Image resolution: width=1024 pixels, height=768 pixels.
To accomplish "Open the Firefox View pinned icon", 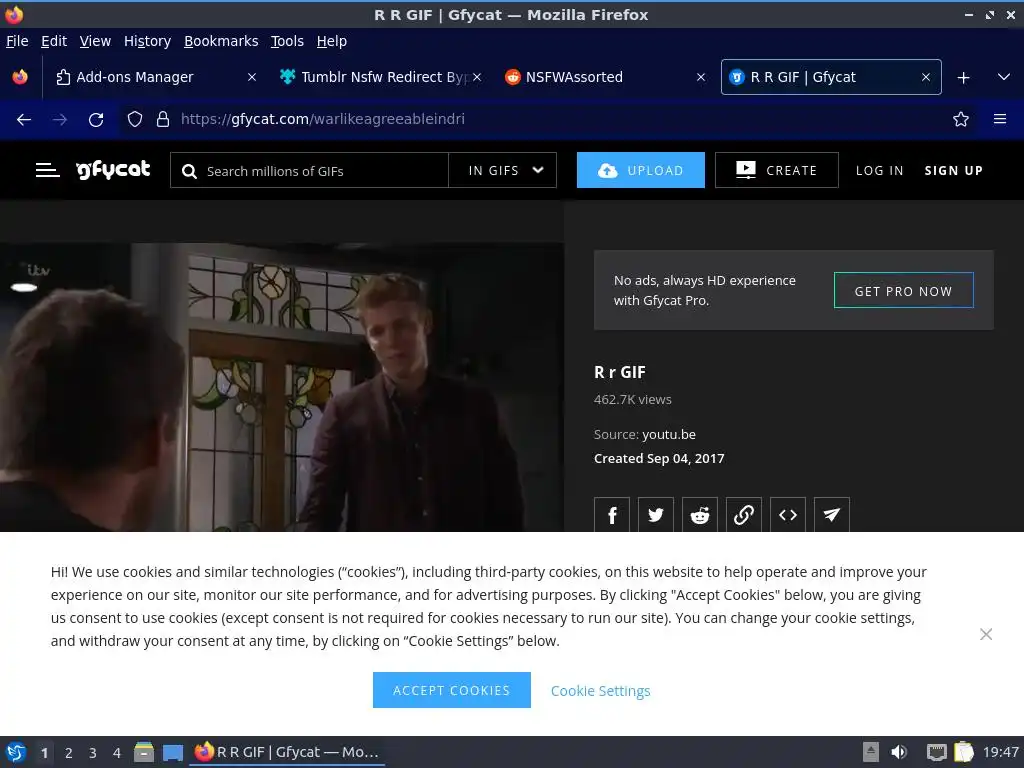I will pyautogui.click(x=20, y=77).
